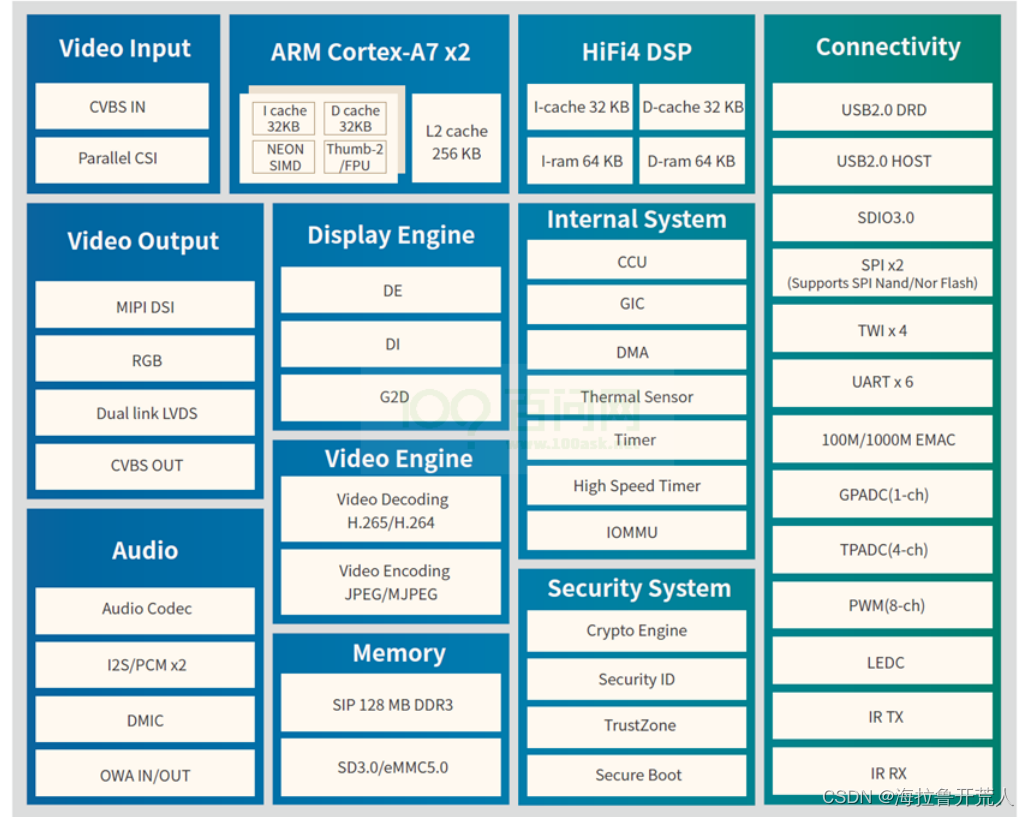
Task: Select the Secure Boot block
Action: pos(637,775)
